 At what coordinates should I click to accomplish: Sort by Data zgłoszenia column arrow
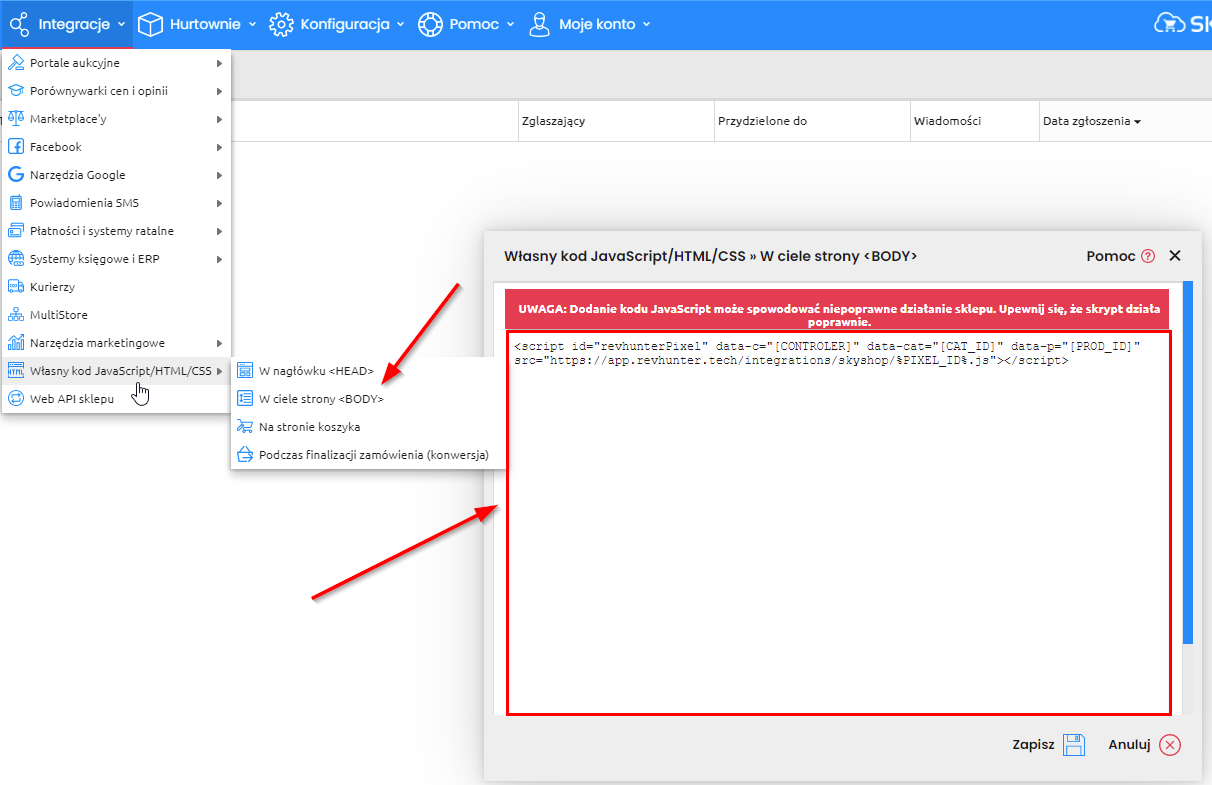click(x=1137, y=122)
